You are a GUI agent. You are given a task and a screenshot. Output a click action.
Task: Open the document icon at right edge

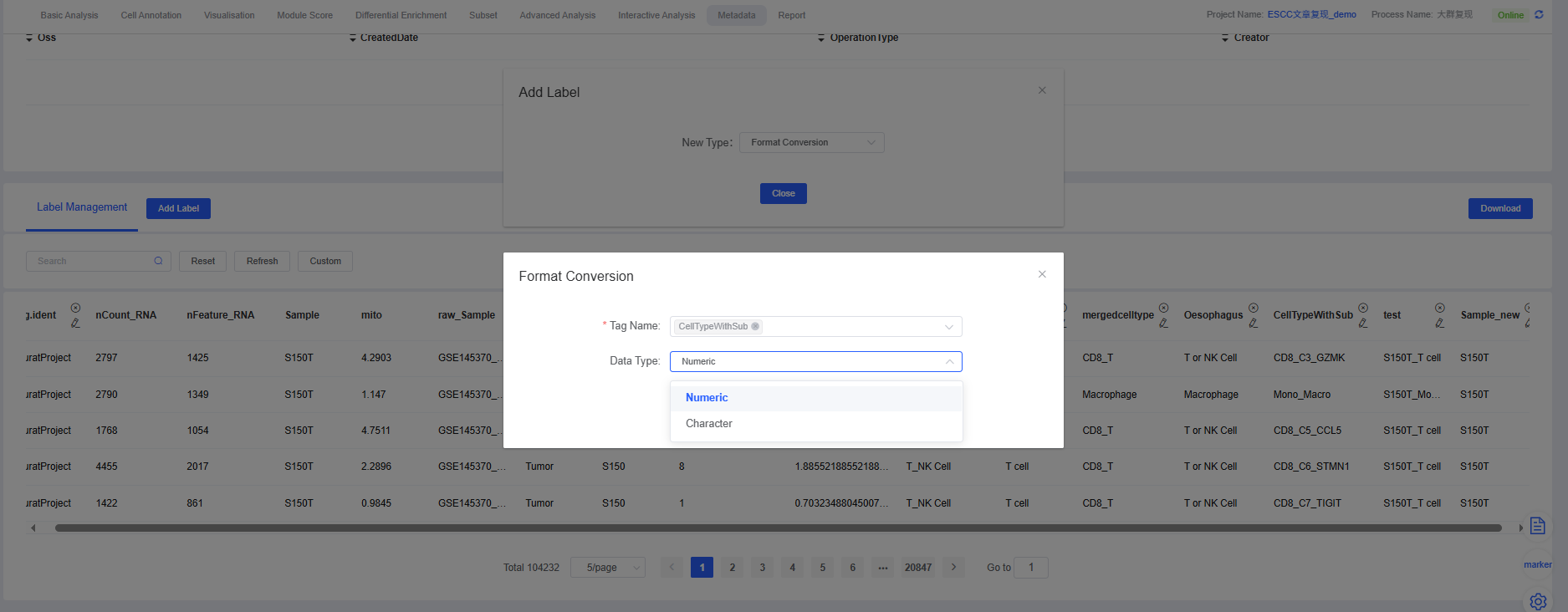1537,526
